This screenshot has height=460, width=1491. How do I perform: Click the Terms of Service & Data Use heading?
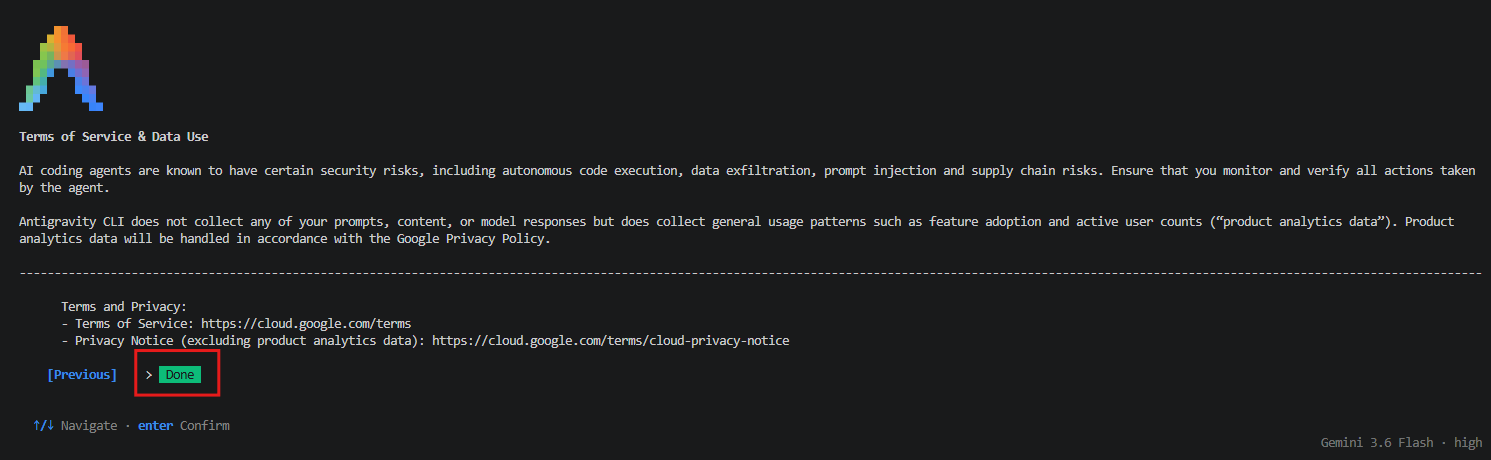click(x=114, y=136)
